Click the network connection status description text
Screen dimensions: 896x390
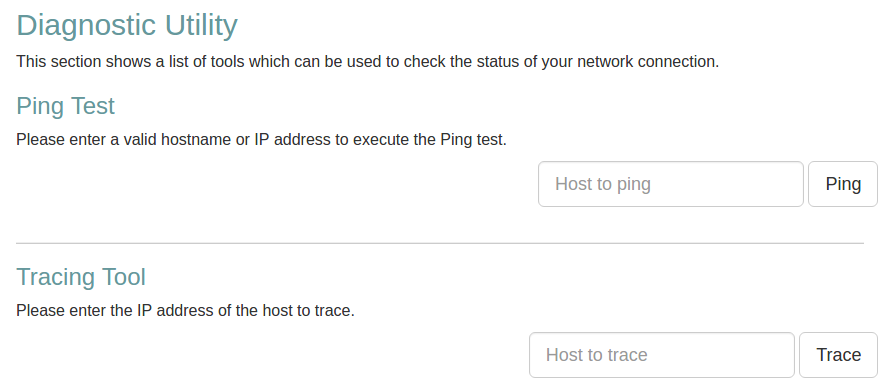point(367,62)
